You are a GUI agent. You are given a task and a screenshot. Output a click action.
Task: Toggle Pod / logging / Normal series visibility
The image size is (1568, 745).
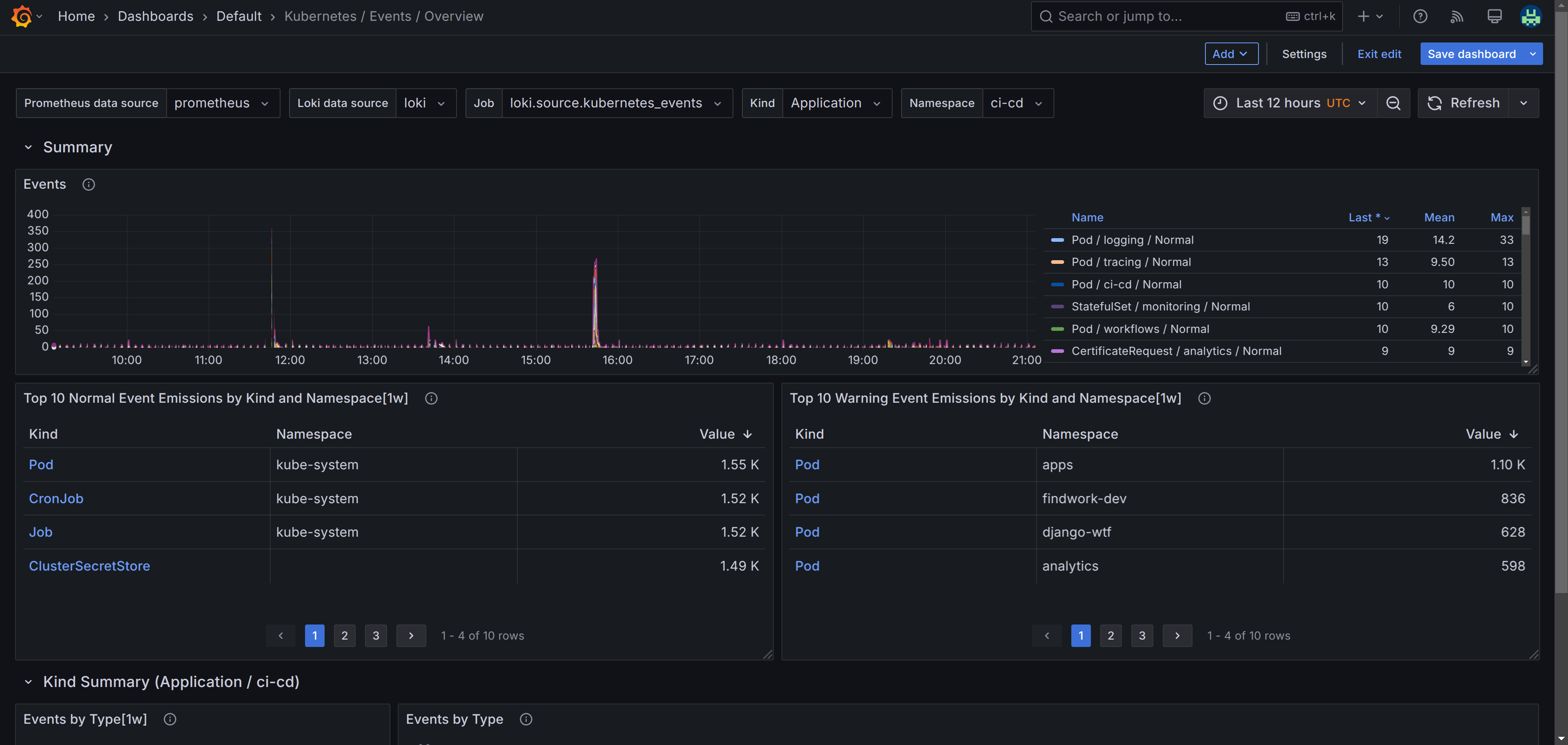[1132, 240]
